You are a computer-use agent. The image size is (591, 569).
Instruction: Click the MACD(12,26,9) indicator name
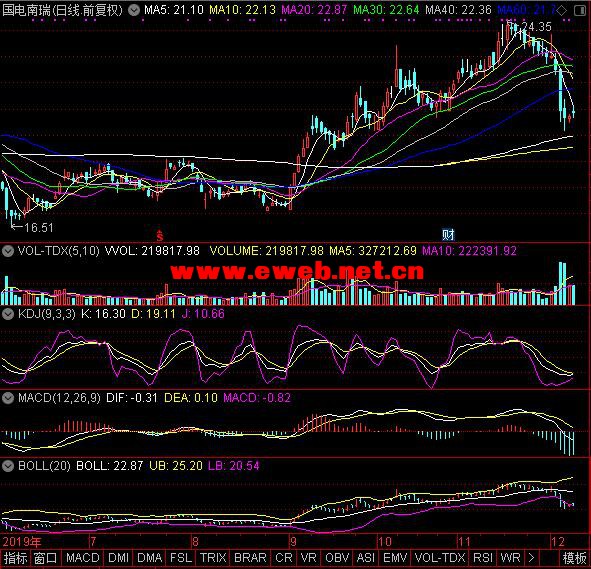point(59,398)
